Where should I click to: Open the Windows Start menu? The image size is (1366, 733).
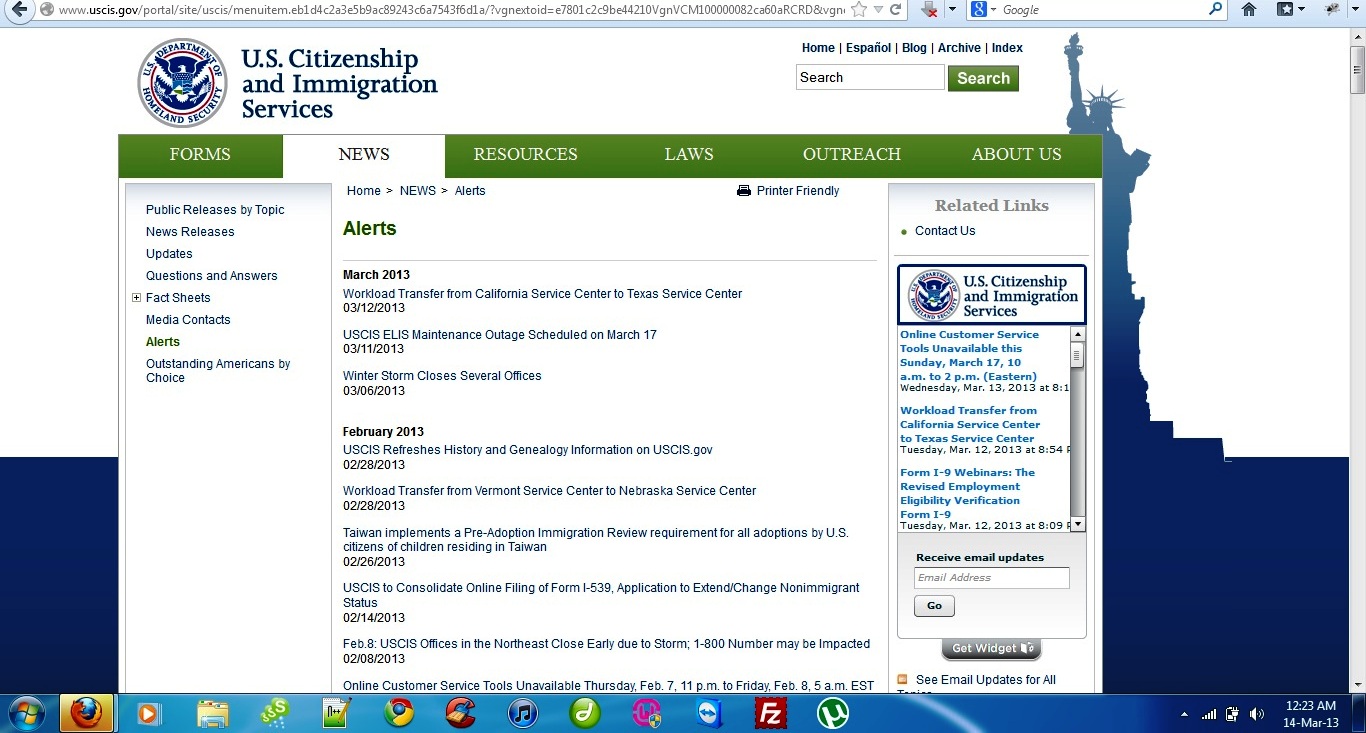26,713
